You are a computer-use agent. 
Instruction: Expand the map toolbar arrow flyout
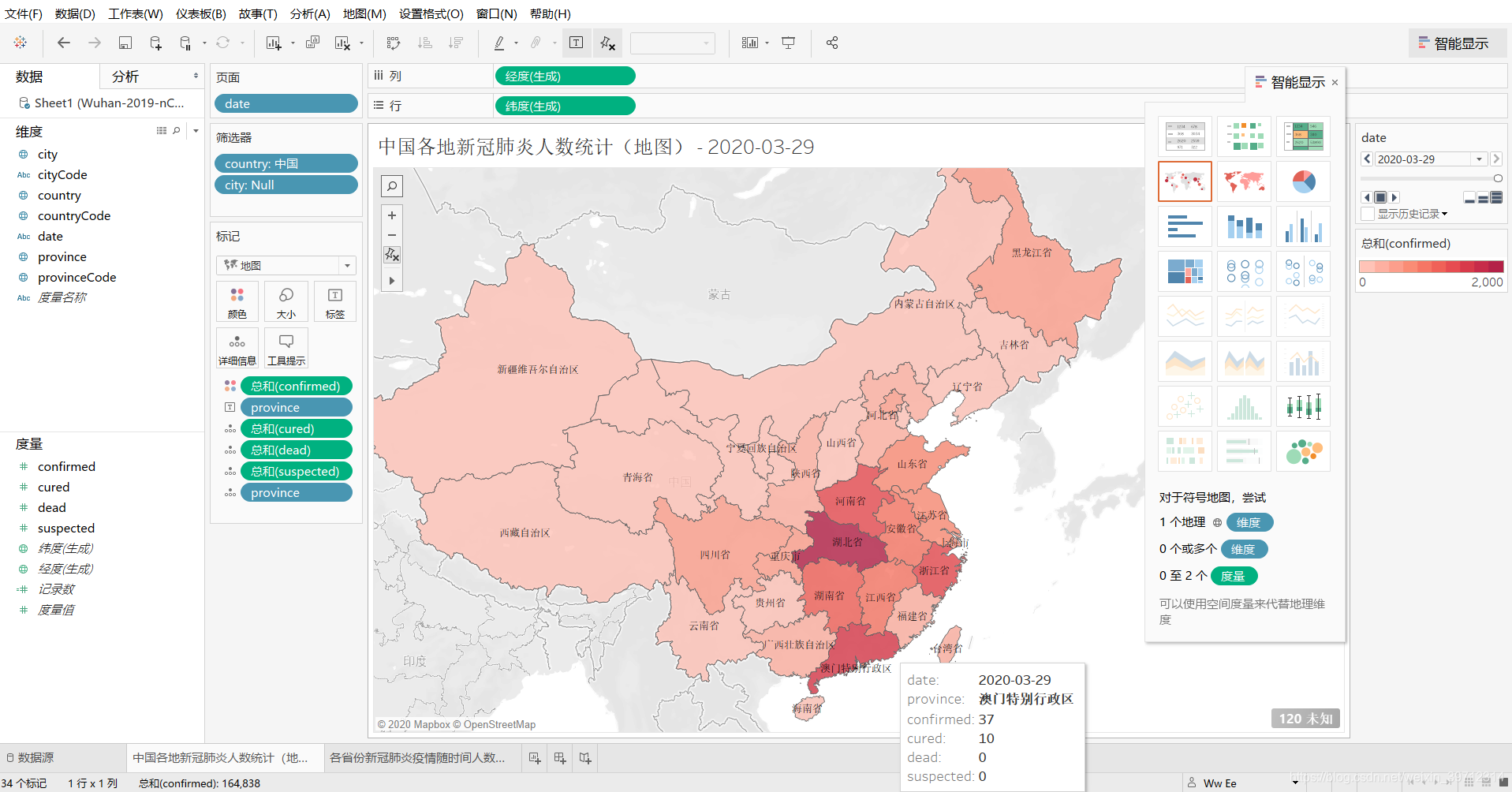coord(392,280)
